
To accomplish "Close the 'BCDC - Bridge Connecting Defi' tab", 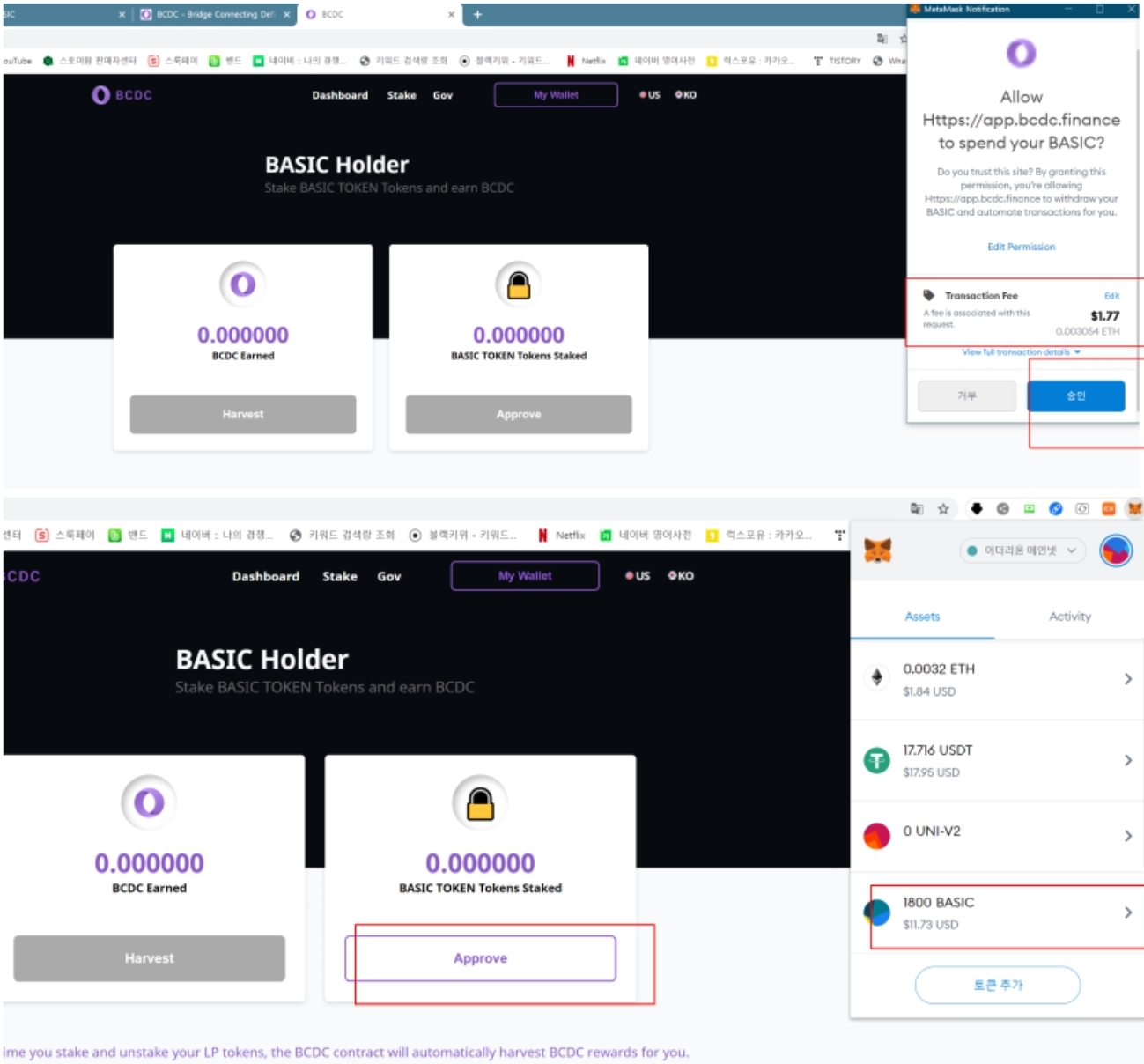I will point(286,14).
